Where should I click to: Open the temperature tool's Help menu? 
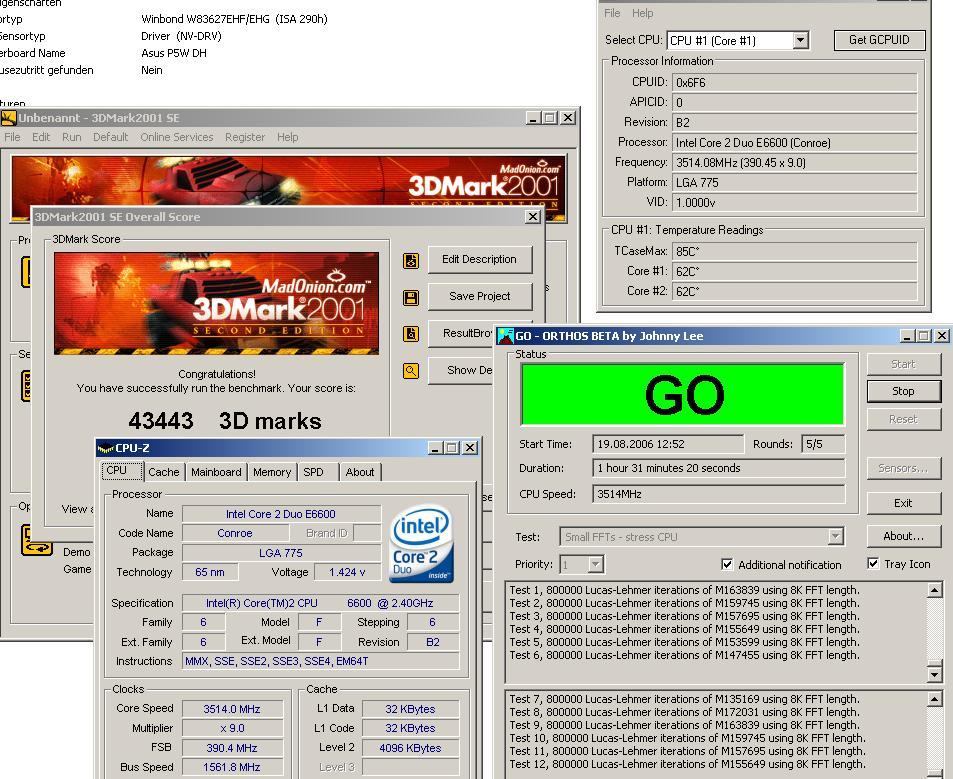[642, 13]
